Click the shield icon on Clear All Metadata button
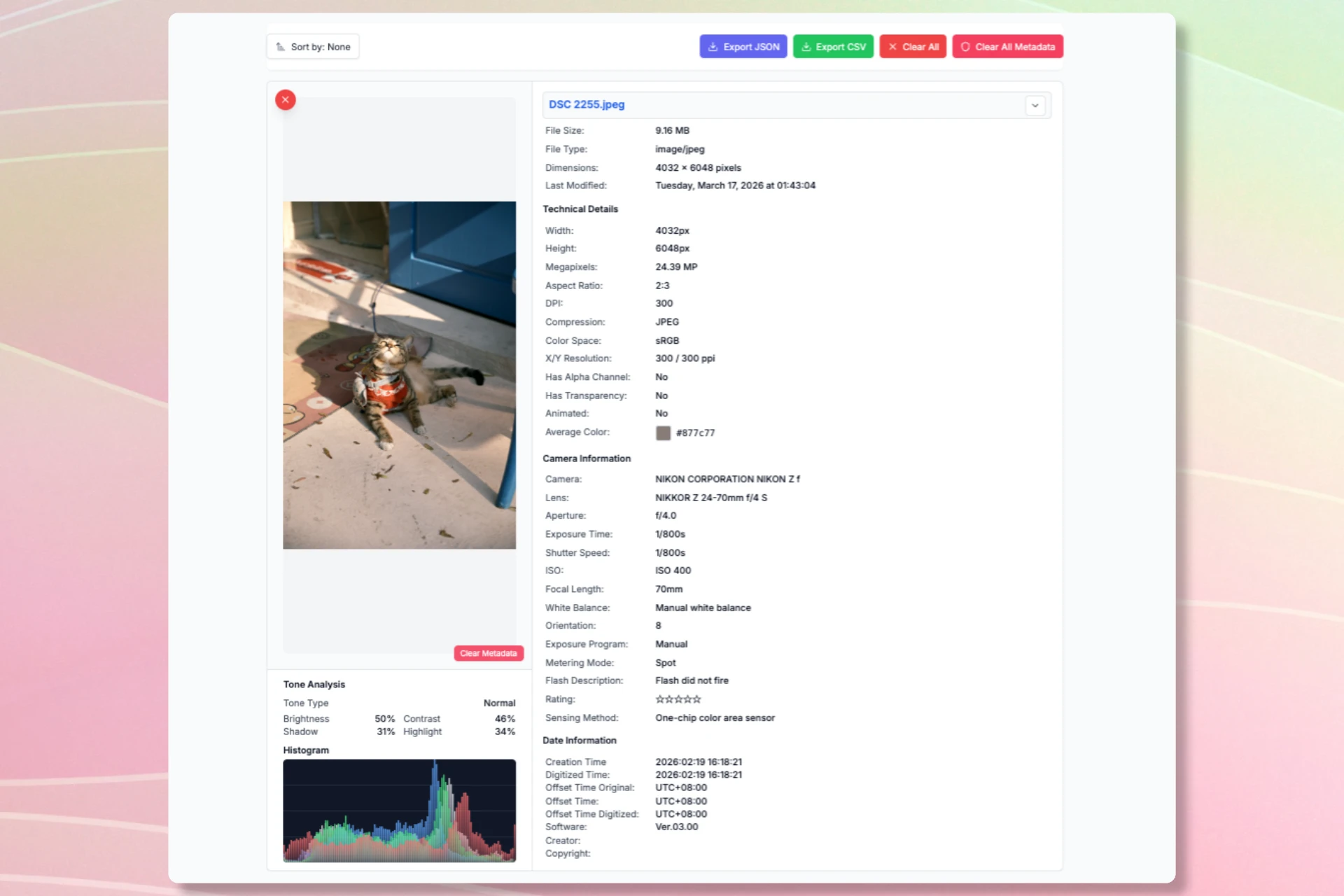This screenshot has height=896, width=1344. tap(966, 47)
